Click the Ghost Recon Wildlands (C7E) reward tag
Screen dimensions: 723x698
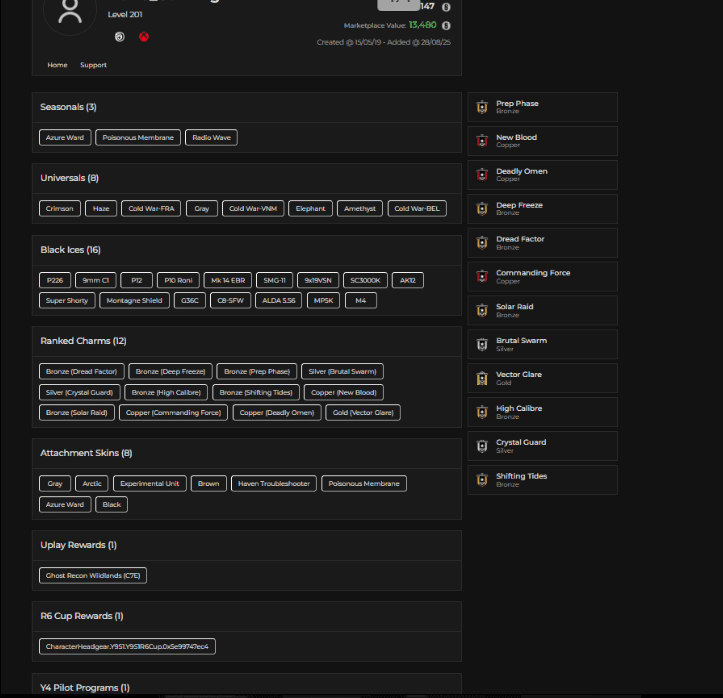[94, 575]
